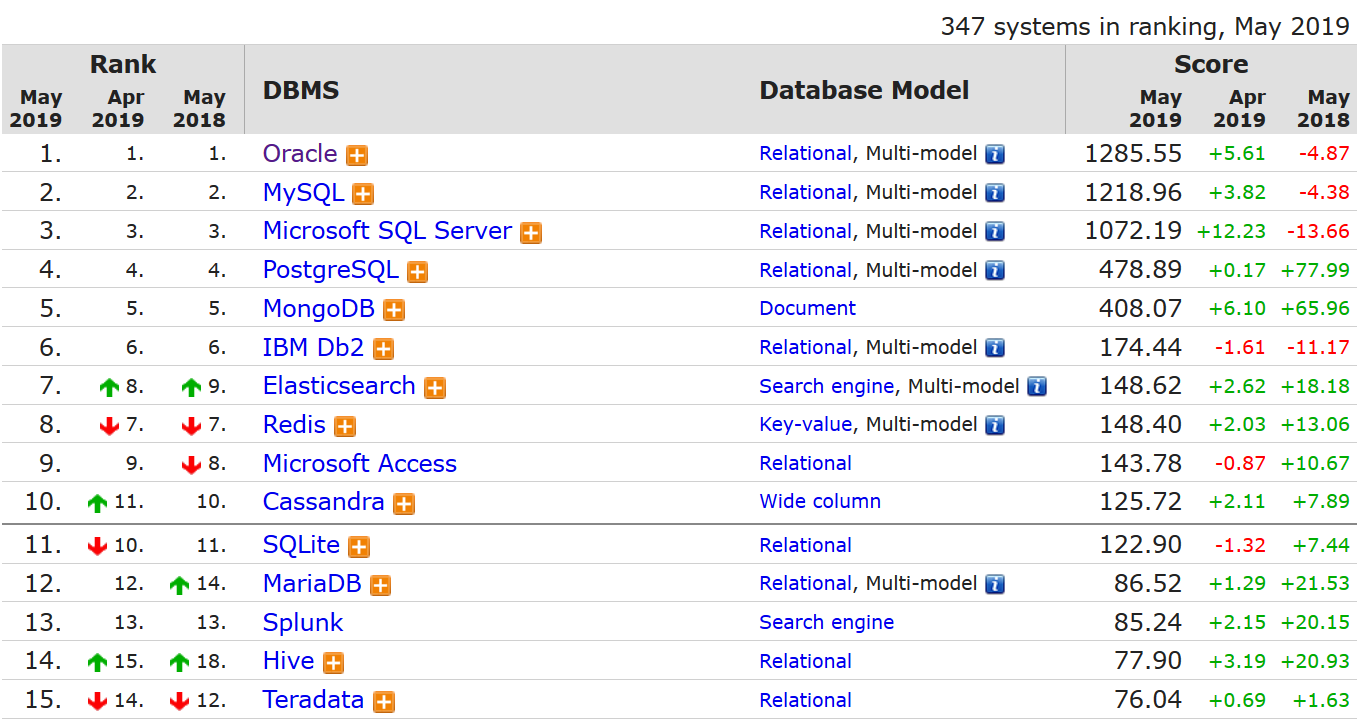Click the Key-value link in Redis row

click(x=806, y=425)
